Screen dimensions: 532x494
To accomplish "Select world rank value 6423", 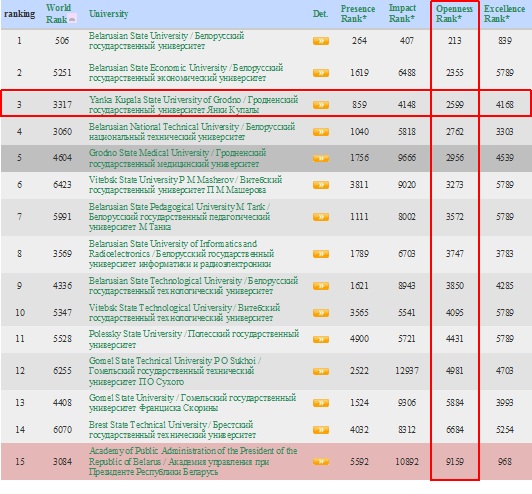I will click(62, 185).
